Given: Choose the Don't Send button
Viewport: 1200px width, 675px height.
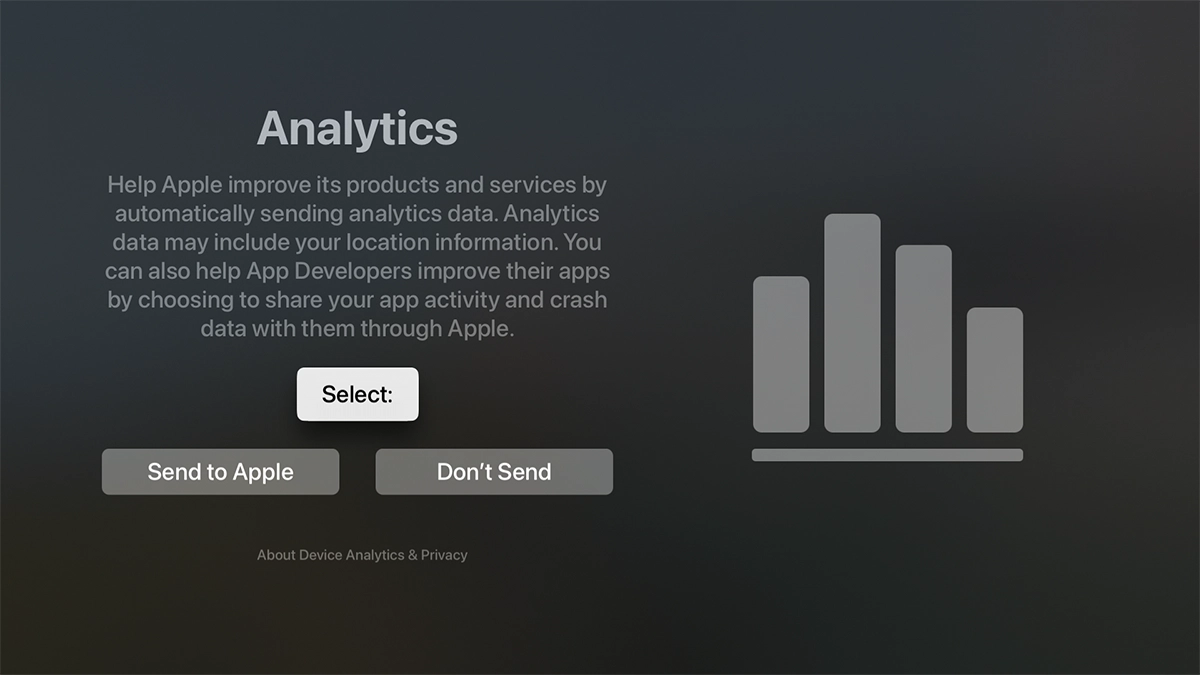Looking at the screenshot, I should pyautogui.click(x=494, y=472).
